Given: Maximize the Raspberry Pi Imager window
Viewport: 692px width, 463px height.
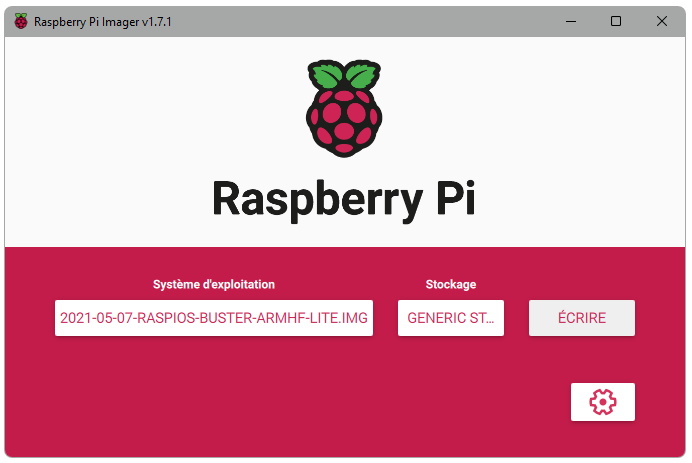Looking at the screenshot, I should pos(616,21).
